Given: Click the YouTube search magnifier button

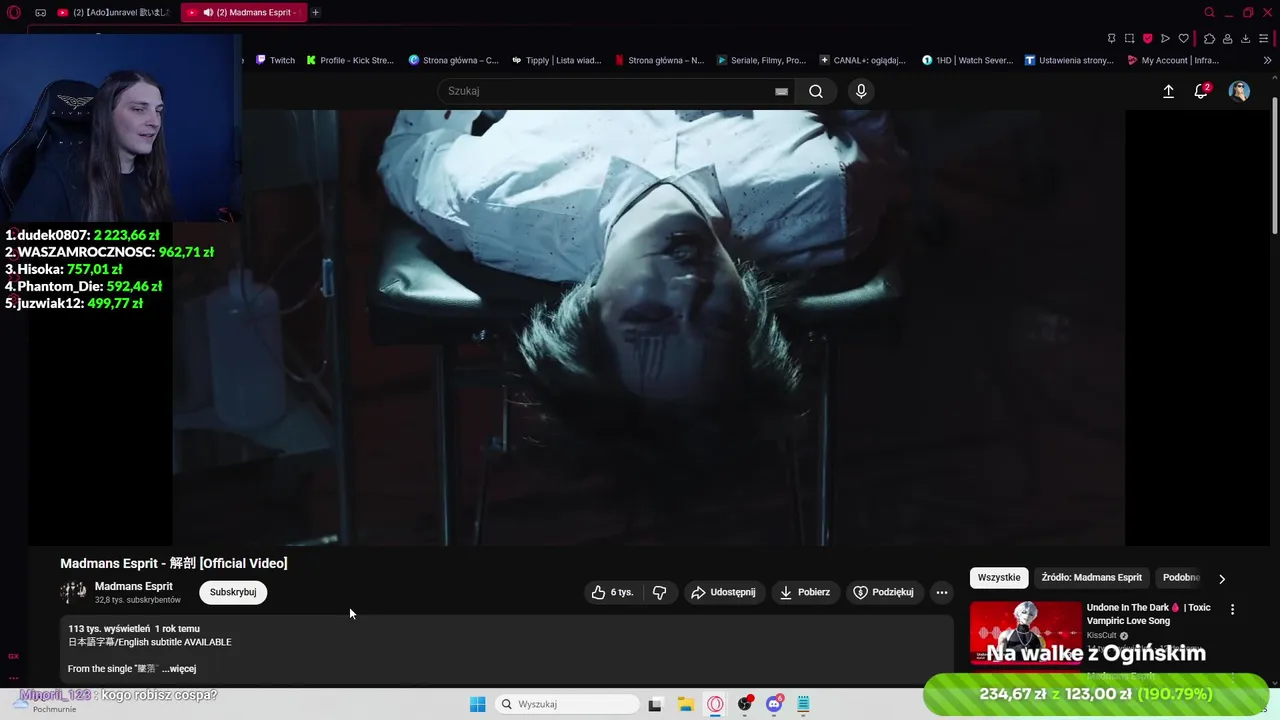Looking at the screenshot, I should click(x=816, y=91).
